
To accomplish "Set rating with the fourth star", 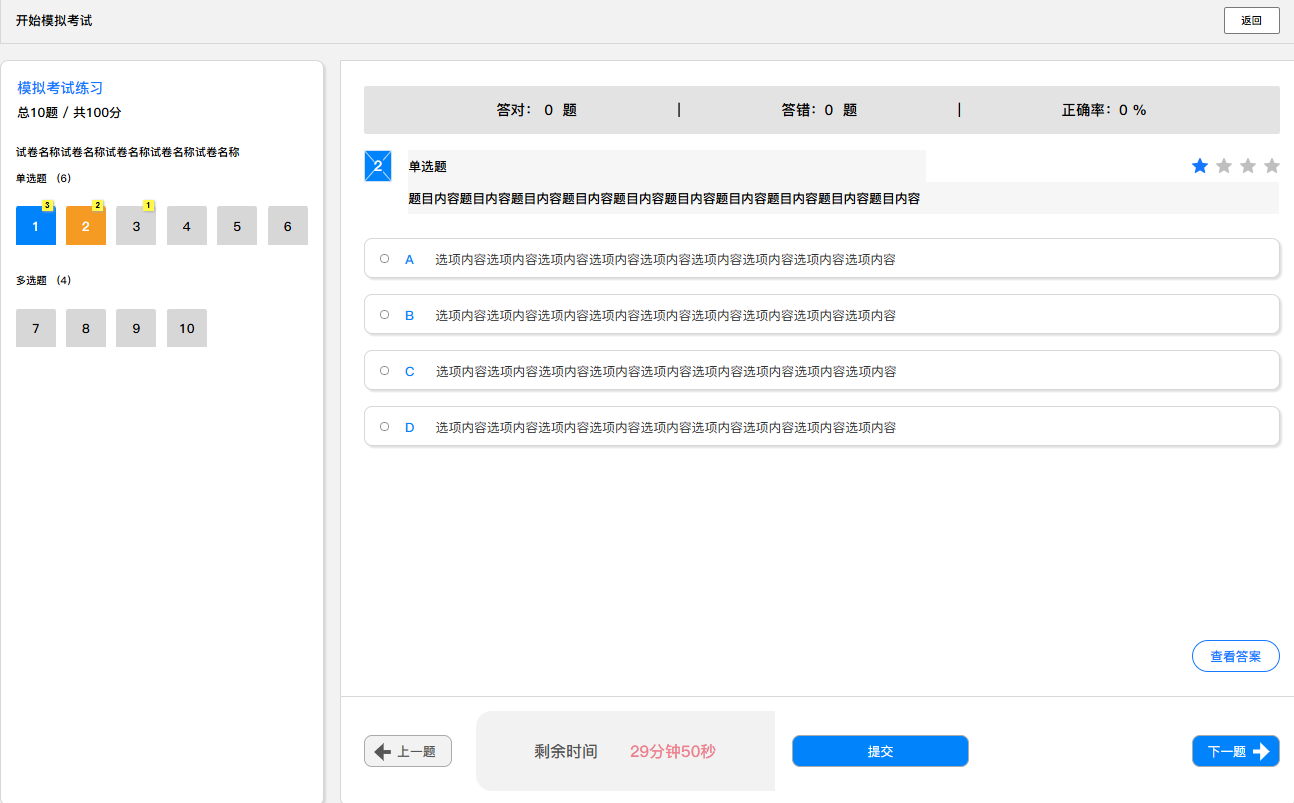I will point(1272,166).
